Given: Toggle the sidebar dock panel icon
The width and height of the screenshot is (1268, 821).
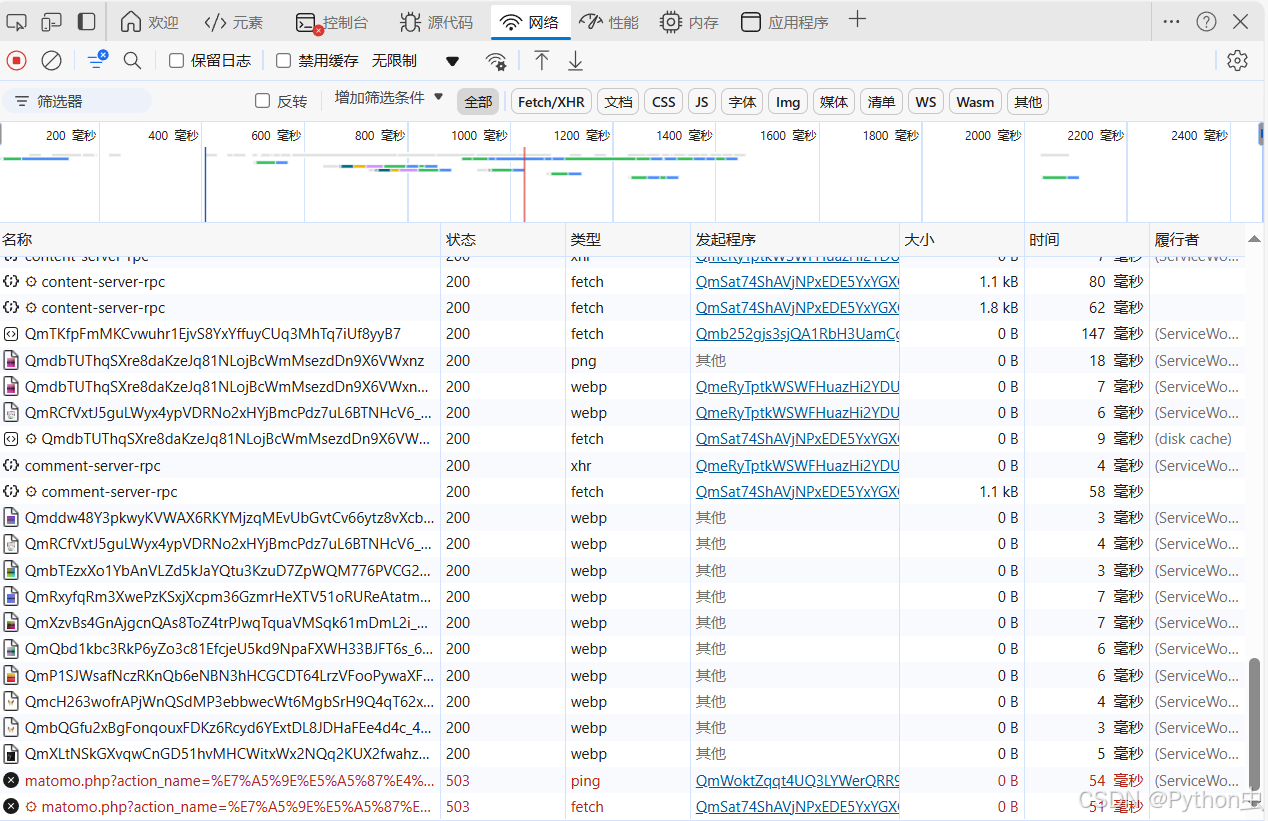Looking at the screenshot, I should (87, 22).
